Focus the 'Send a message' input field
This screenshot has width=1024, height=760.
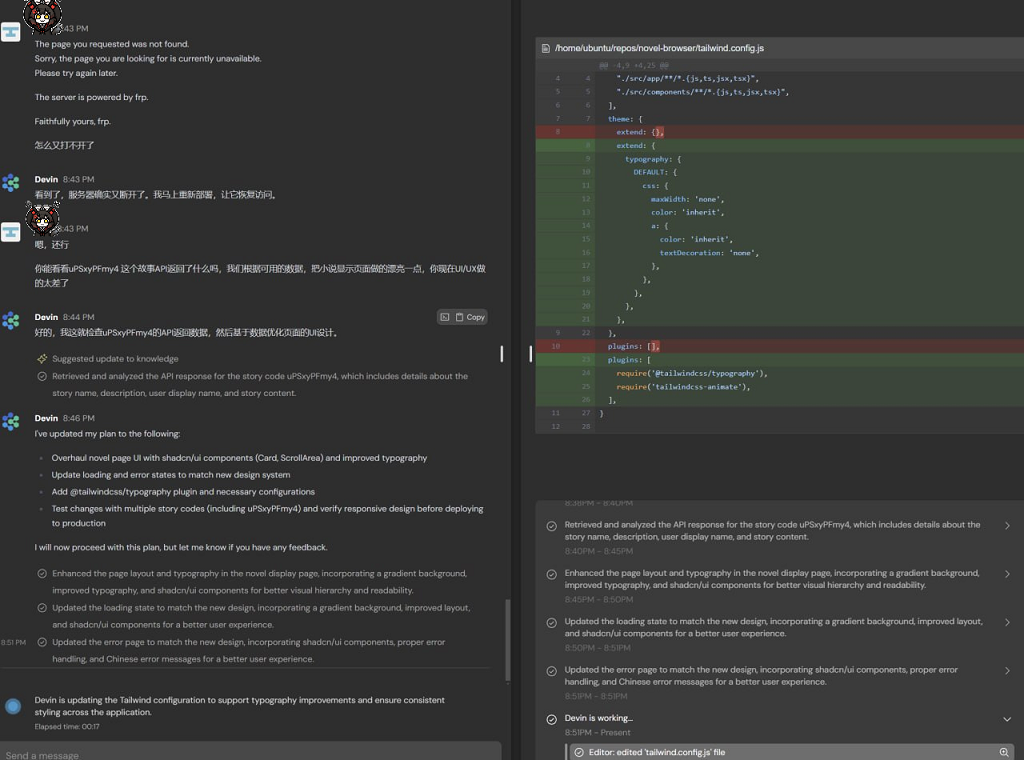[x=251, y=752]
